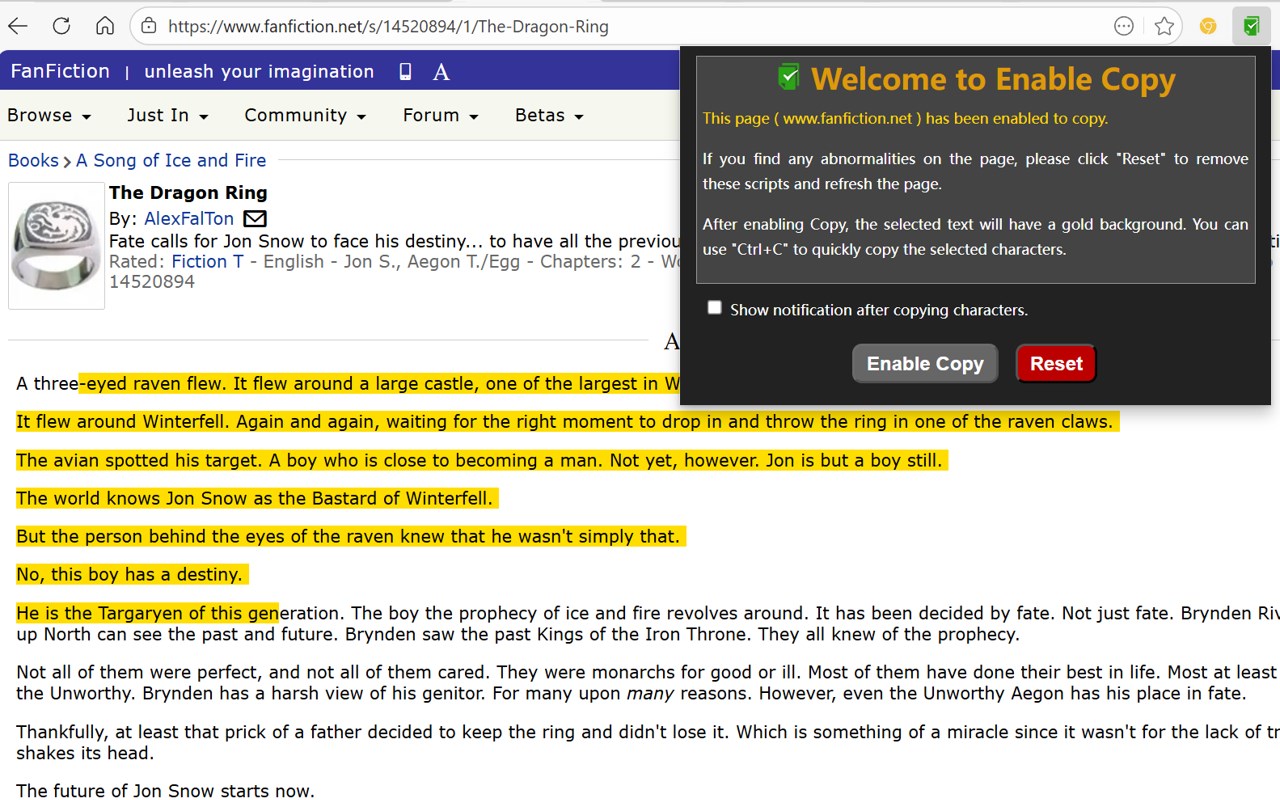Open the address bar more-options ellipsis icon

pos(1124,27)
